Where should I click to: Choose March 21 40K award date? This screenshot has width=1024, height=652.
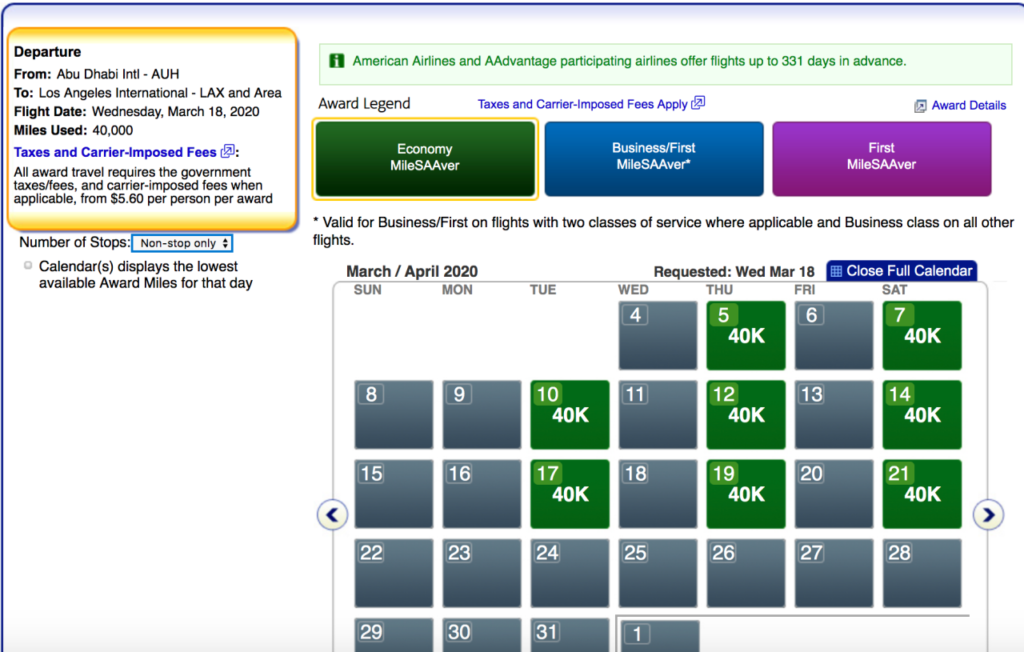coord(921,494)
